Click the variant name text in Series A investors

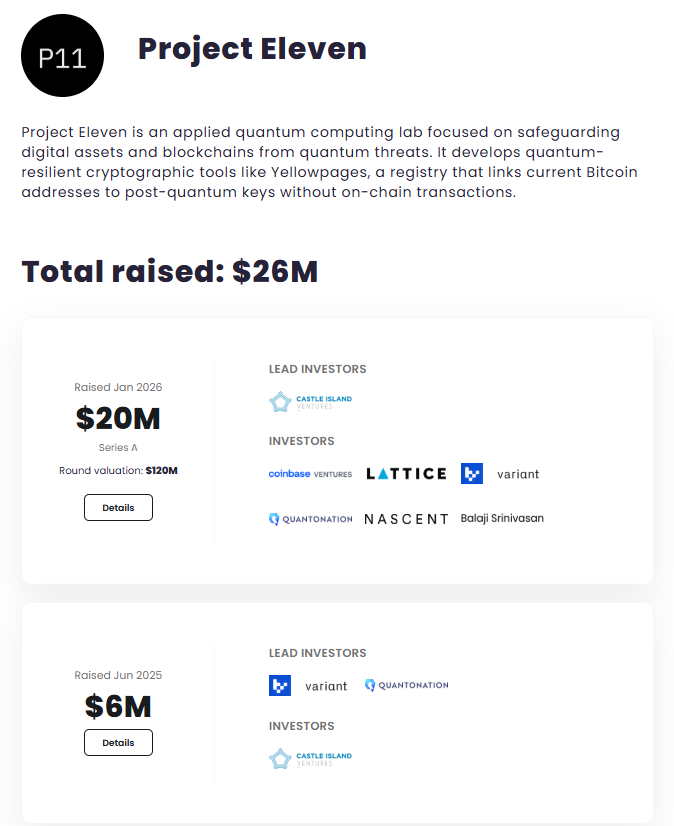coord(518,474)
